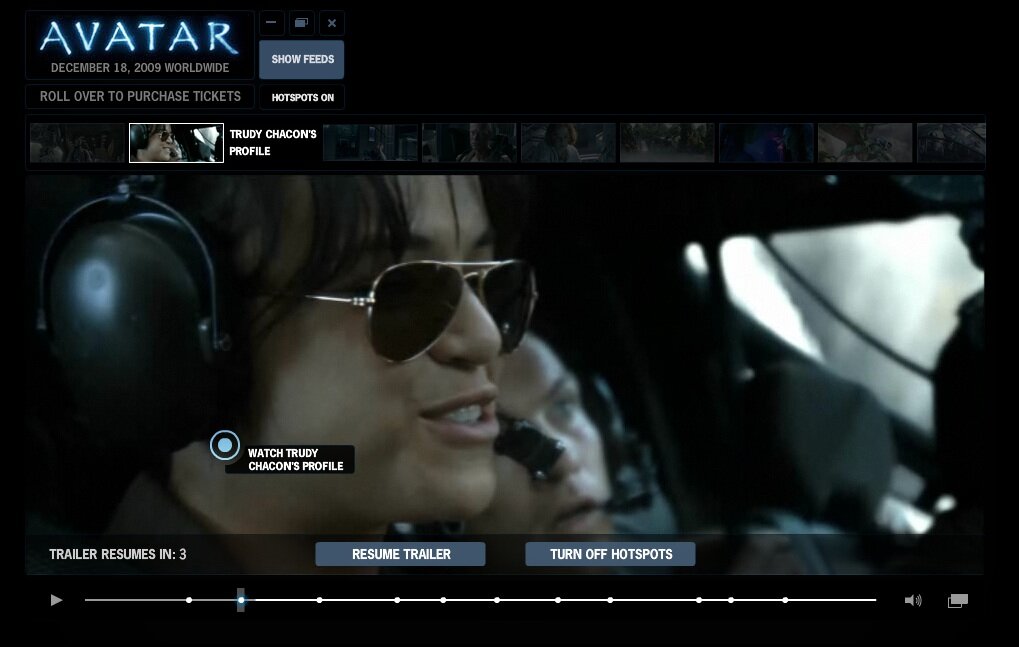Click the Show Feeds button
1019x647 pixels.
(x=302, y=59)
